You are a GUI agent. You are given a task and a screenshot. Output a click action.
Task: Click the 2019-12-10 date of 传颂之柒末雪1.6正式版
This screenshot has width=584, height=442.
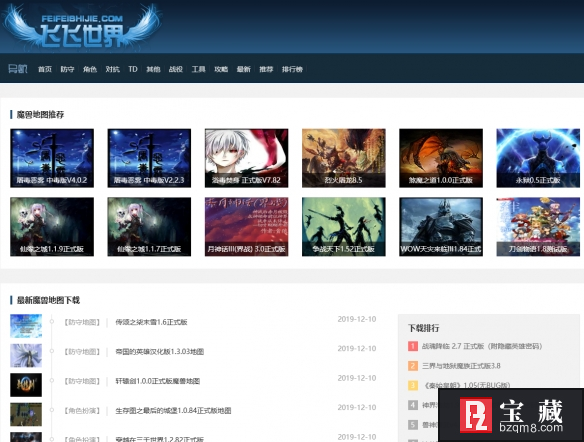[x=357, y=319]
